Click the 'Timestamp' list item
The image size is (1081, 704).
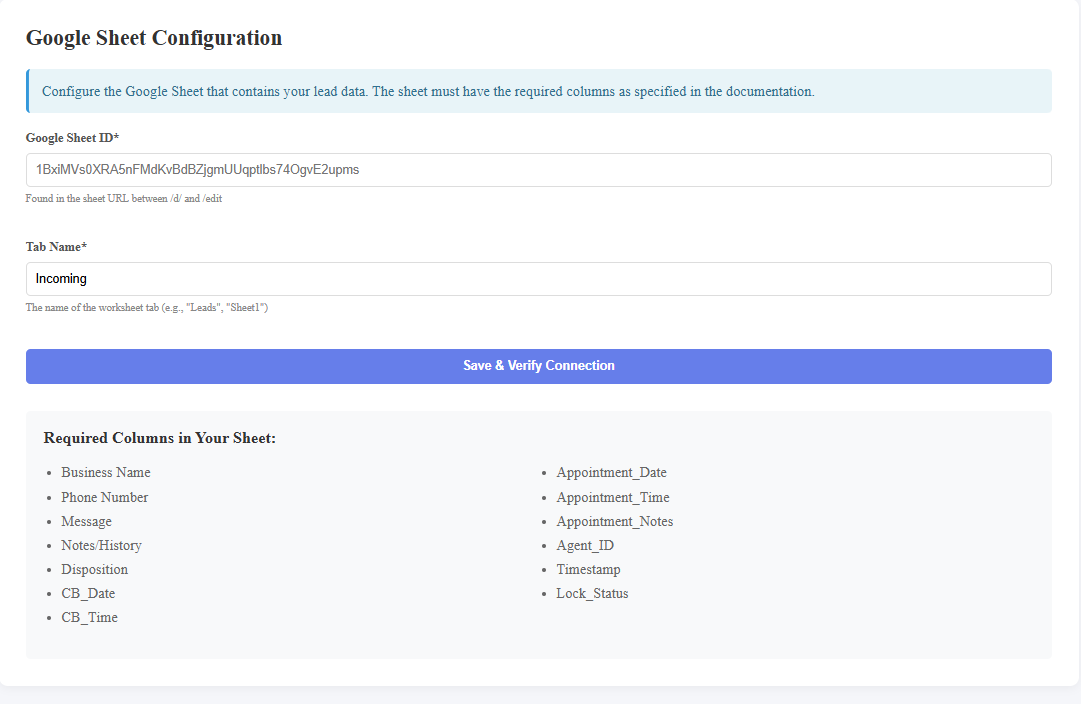pos(589,570)
